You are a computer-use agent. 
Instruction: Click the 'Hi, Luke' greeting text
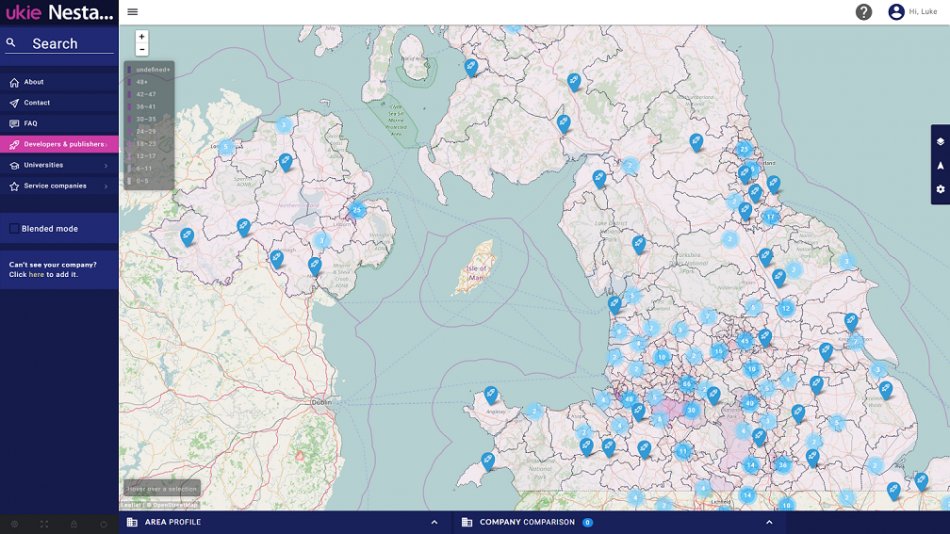(x=923, y=12)
